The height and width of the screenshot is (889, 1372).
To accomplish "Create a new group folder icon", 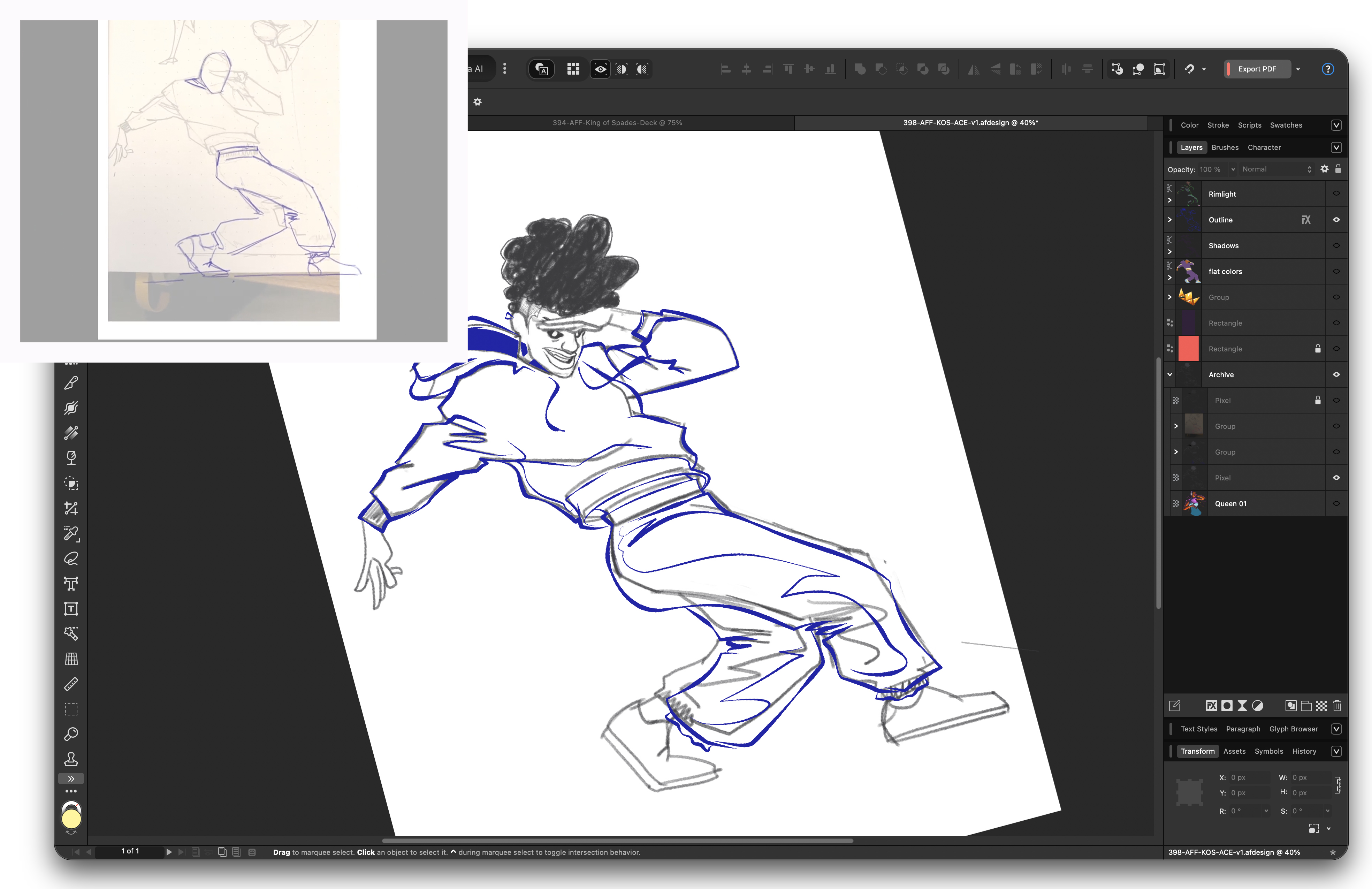I will pos(1306,706).
